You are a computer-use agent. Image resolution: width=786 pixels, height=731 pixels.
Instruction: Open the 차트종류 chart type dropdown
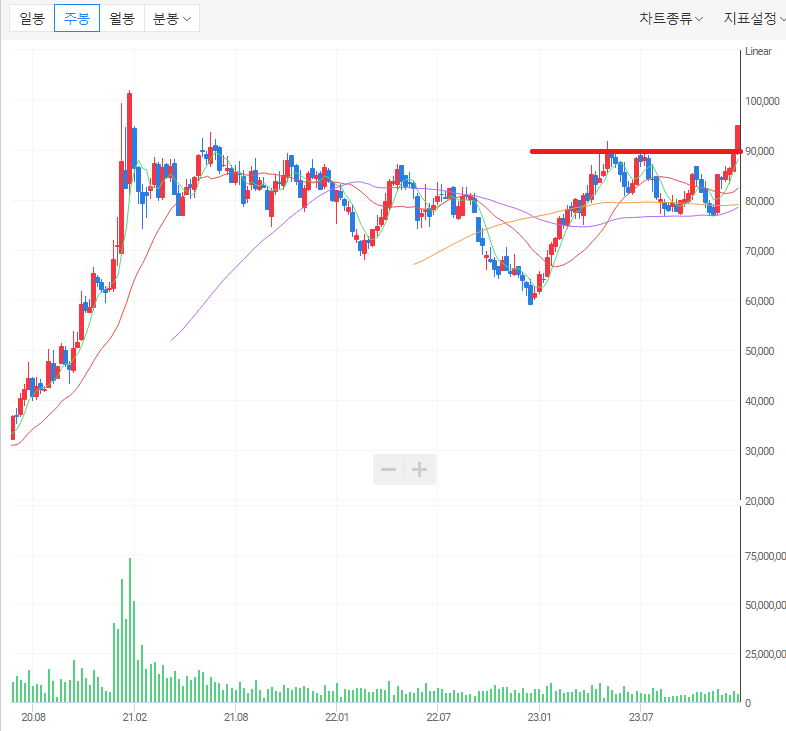[x=671, y=19]
